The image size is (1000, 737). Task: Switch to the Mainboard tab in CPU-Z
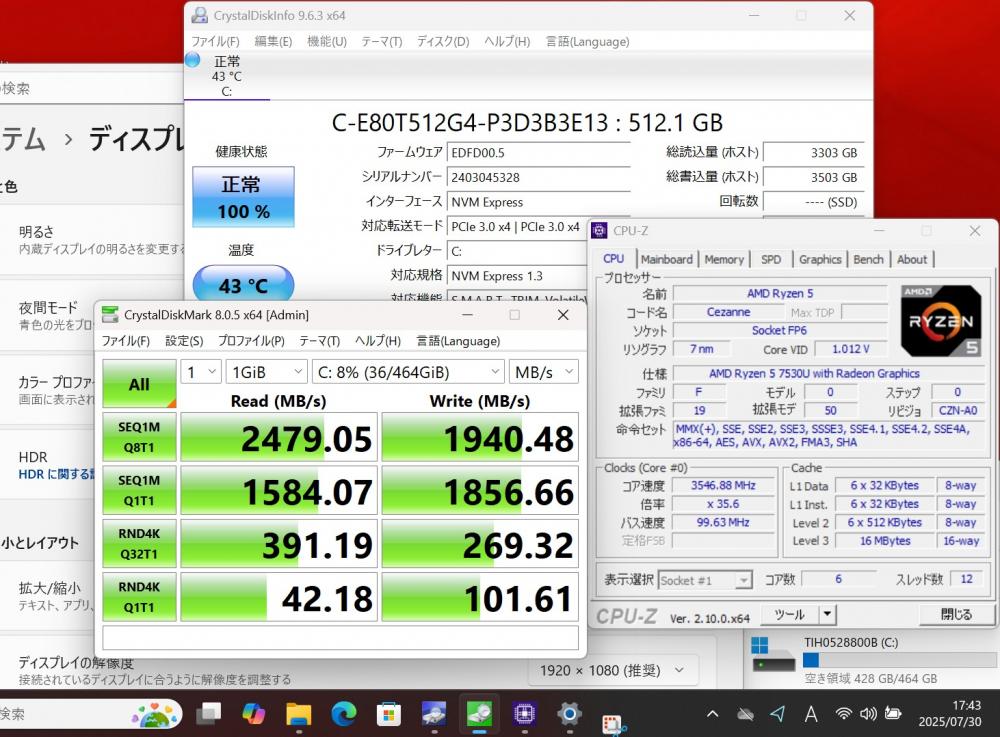coord(666,259)
